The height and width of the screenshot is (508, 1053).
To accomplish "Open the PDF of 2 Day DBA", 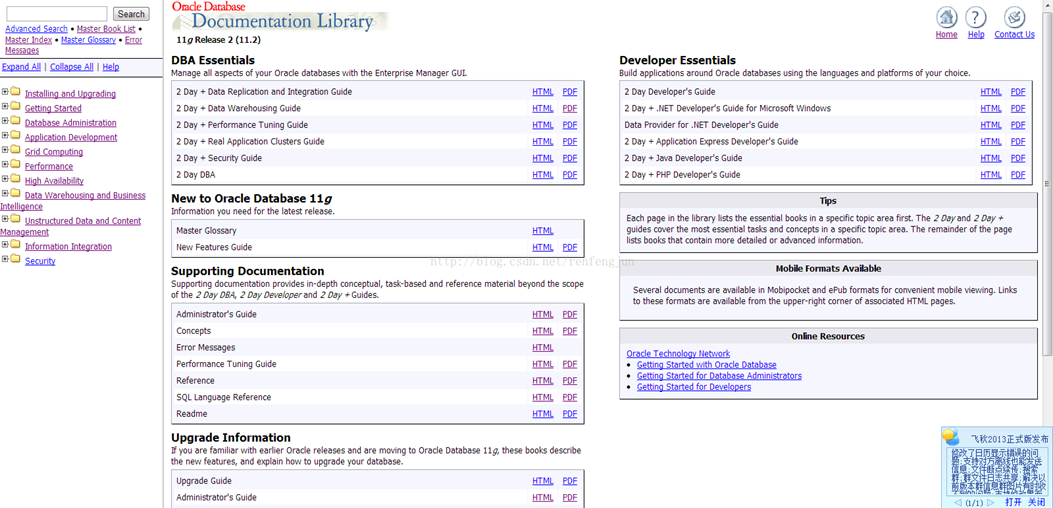I will 569,175.
